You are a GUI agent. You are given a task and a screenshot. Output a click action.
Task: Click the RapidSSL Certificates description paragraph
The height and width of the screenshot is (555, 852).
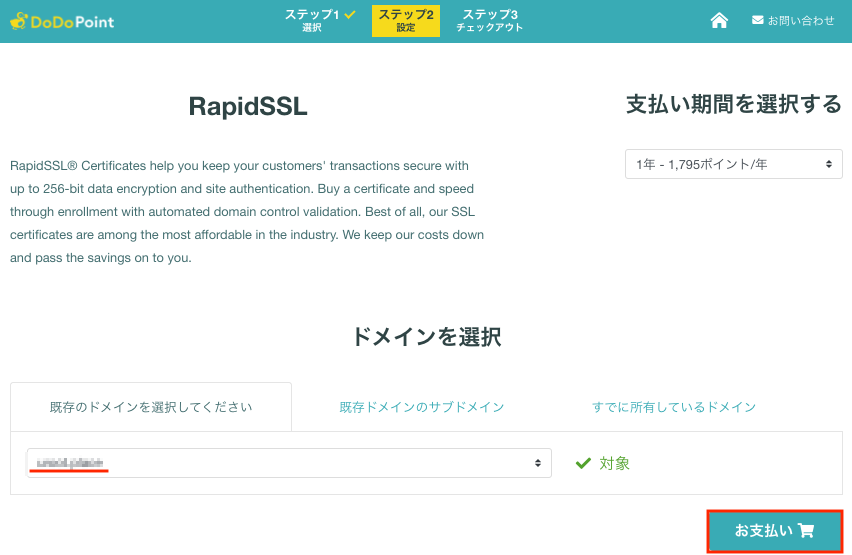point(247,211)
